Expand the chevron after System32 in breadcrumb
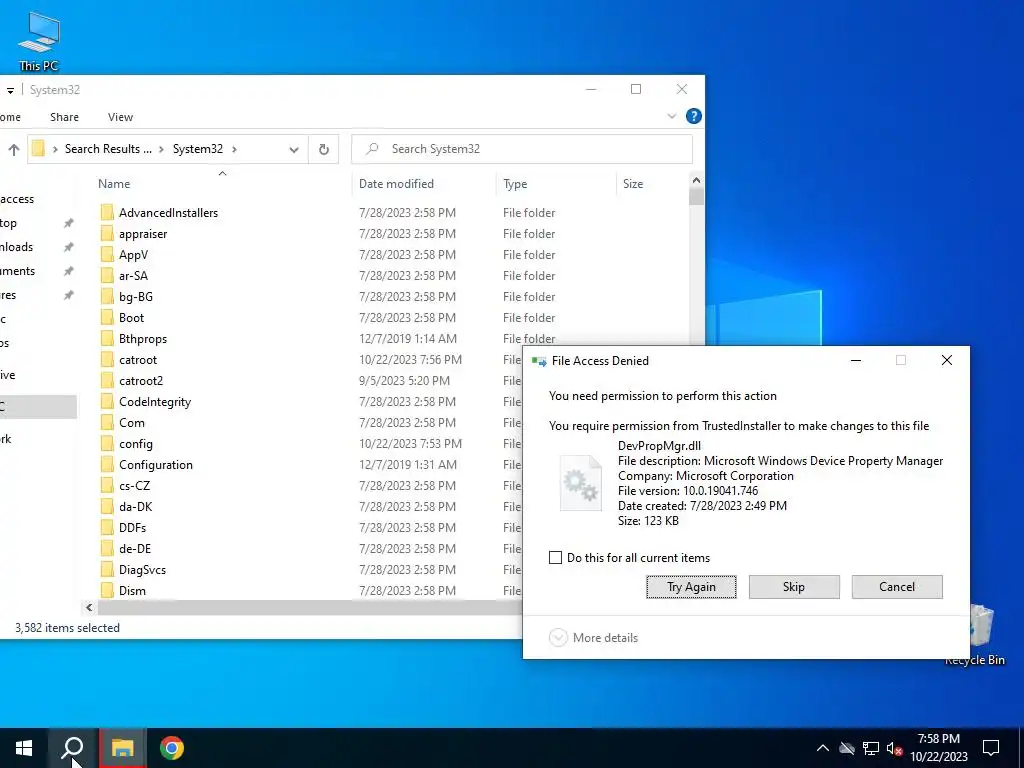Image resolution: width=1024 pixels, height=768 pixels. tap(234, 149)
